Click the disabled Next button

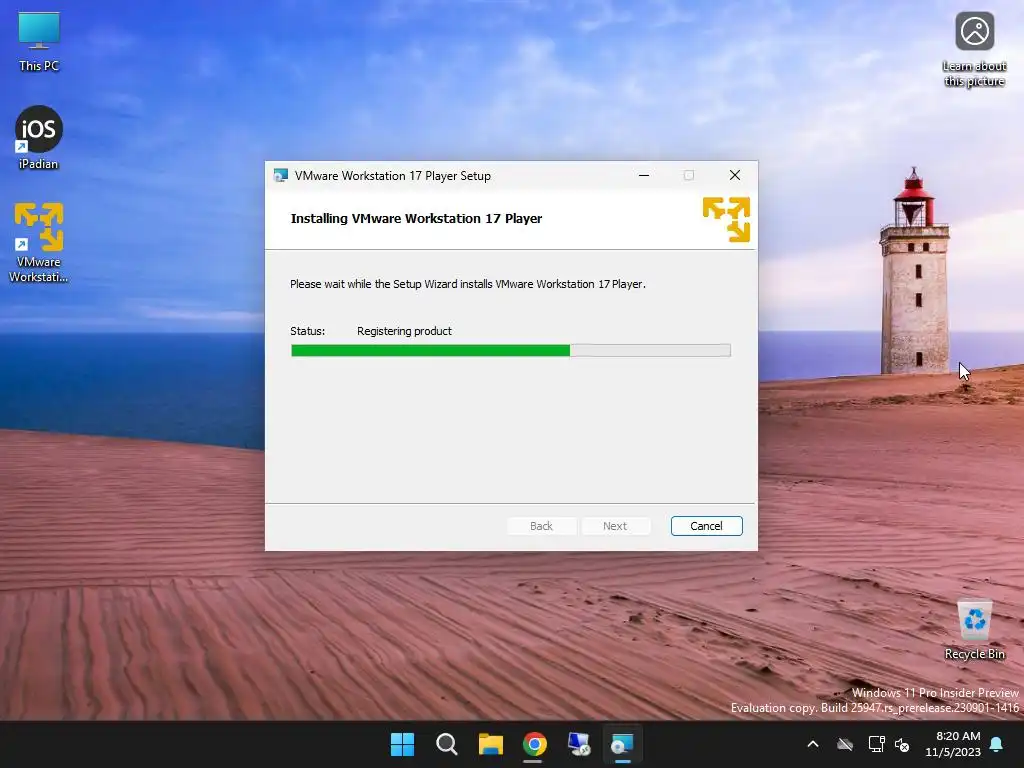pyautogui.click(x=615, y=526)
